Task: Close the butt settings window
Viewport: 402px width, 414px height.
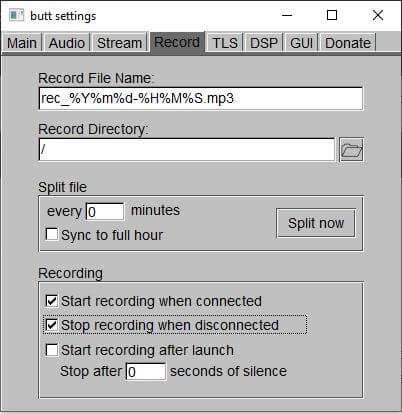Action: click(378, 15)
